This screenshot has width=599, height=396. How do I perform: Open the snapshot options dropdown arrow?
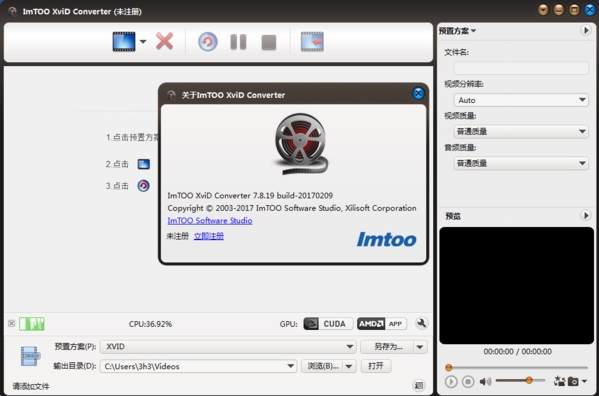[x=584, y=381]
